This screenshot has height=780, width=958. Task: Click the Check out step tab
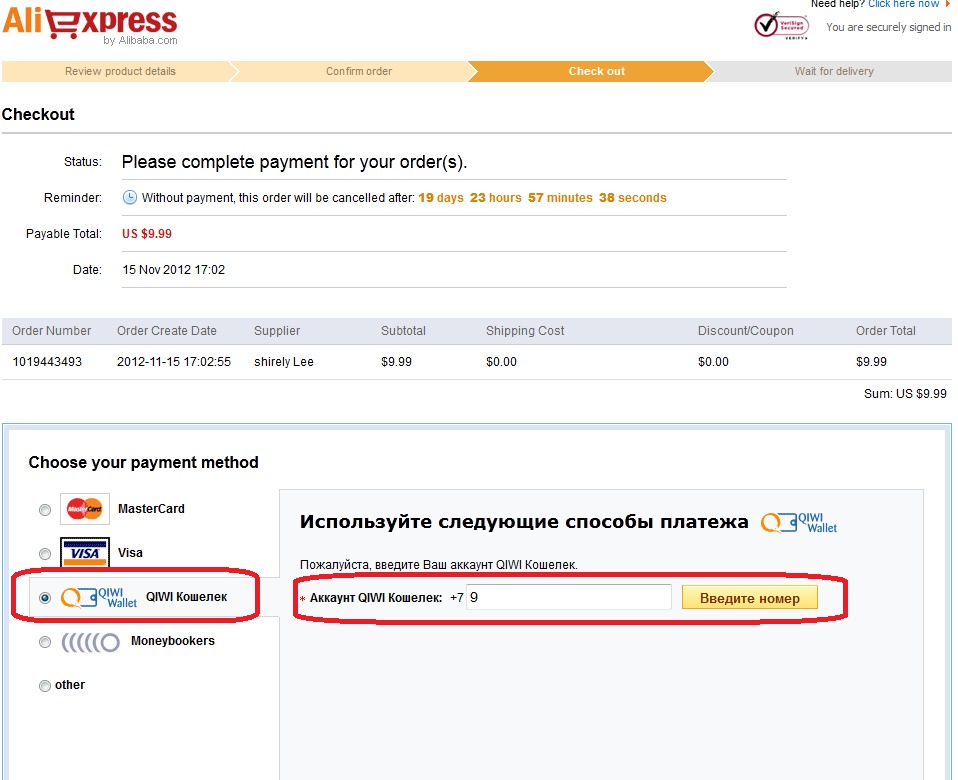coord(596,71)
